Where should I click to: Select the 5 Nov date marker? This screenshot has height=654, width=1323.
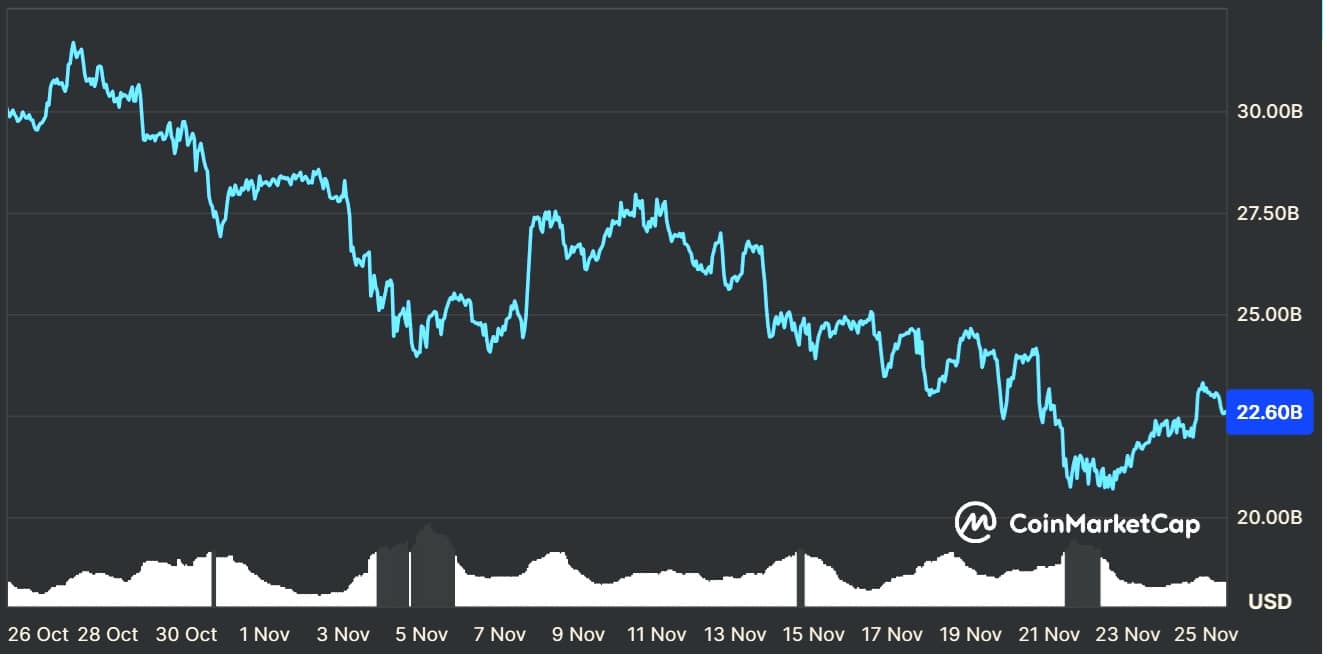click(x=420, y=634)
